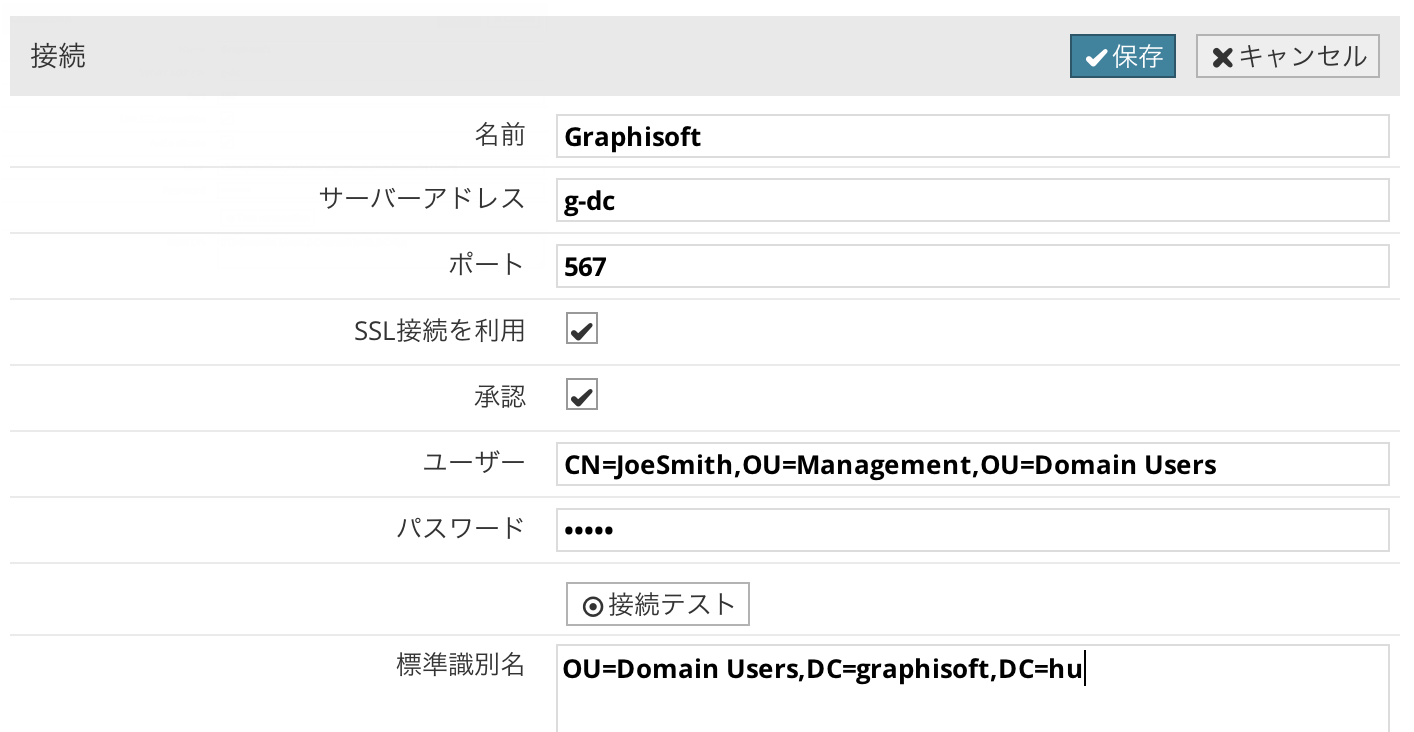
Task: Click the ユーザー label text
Action: click(473, 462)
